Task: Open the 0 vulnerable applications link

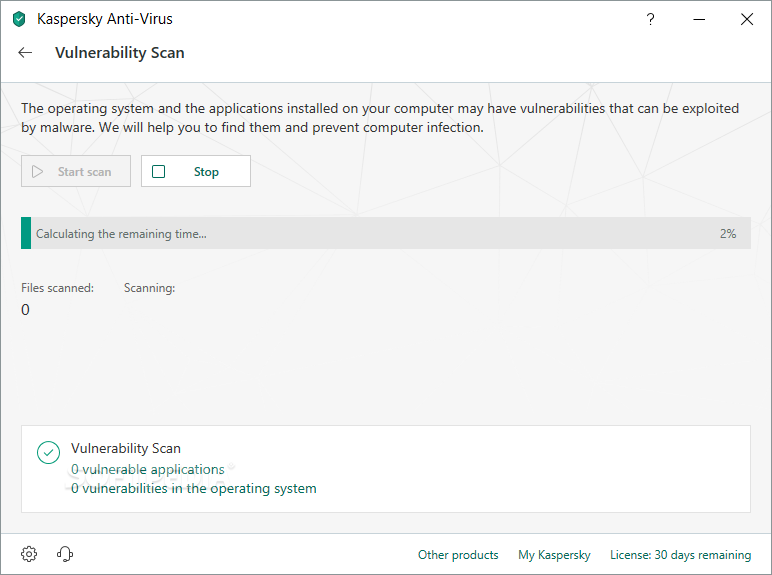Action: pos(148,469)
